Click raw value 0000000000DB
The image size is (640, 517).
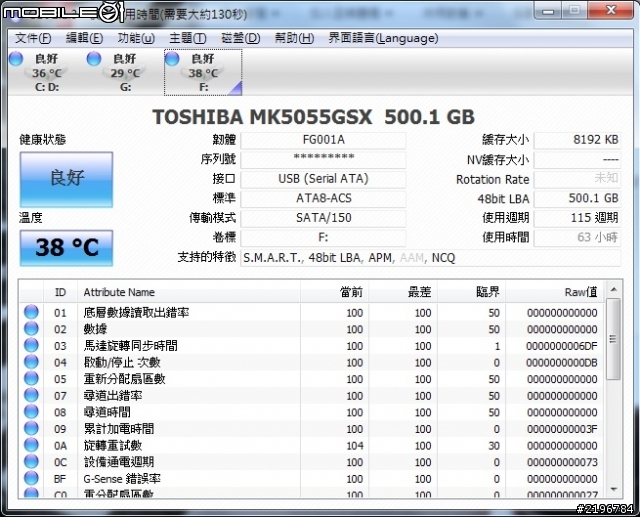pos(562,363)
